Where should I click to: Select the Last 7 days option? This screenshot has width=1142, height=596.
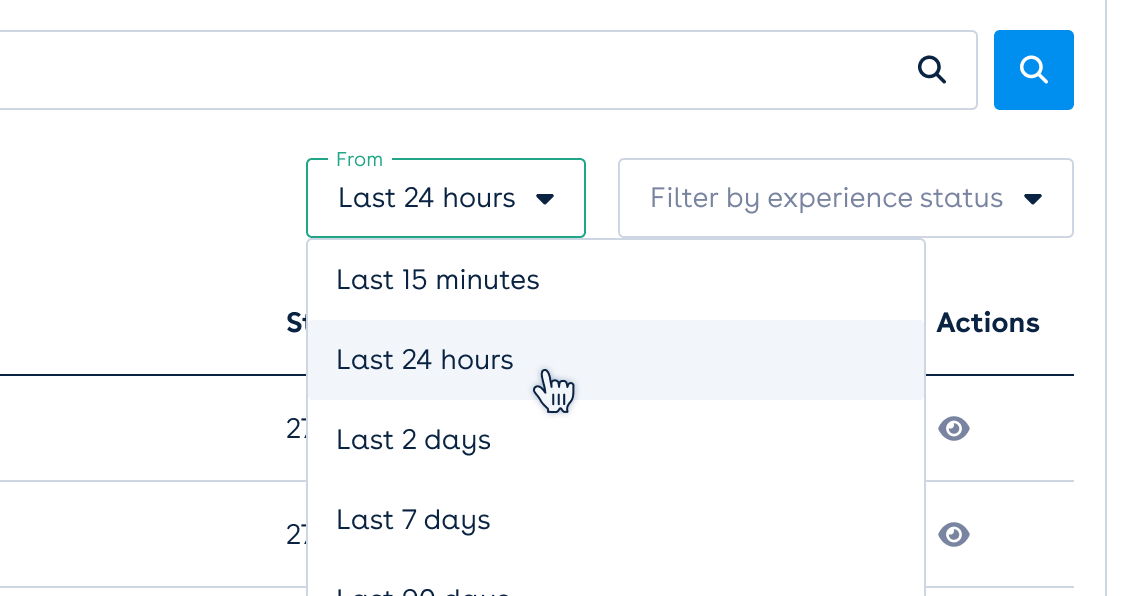414,520
